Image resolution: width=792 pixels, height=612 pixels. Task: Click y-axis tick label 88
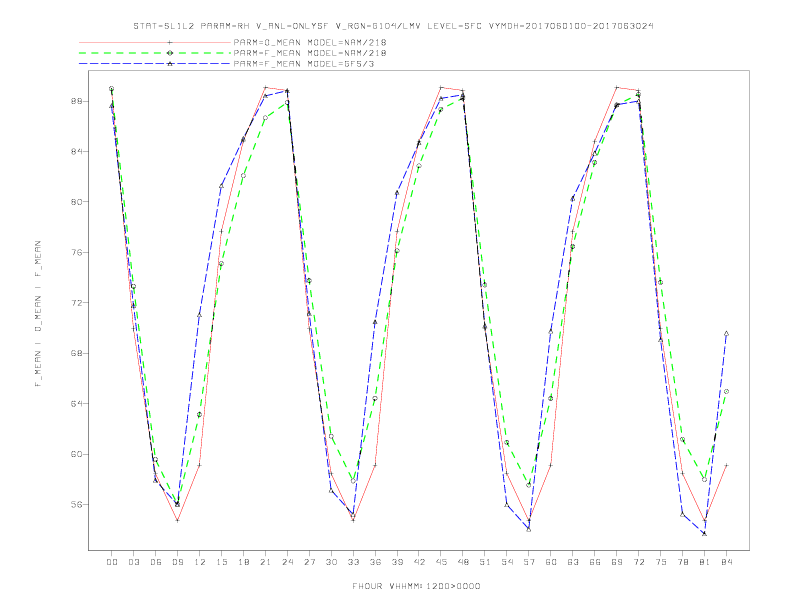click(77, 101)
